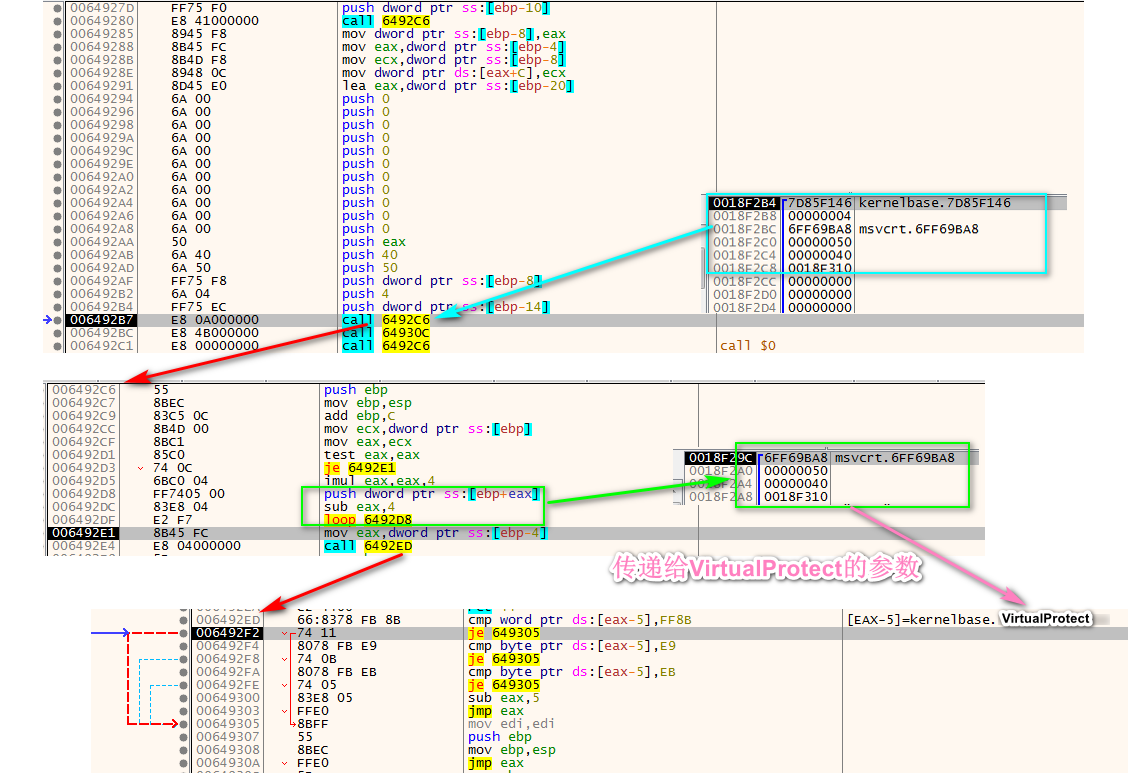Toggle breakpoint dot at address 00649280
This screenshot has width=1128, height=782.
(x=58, y=22)
